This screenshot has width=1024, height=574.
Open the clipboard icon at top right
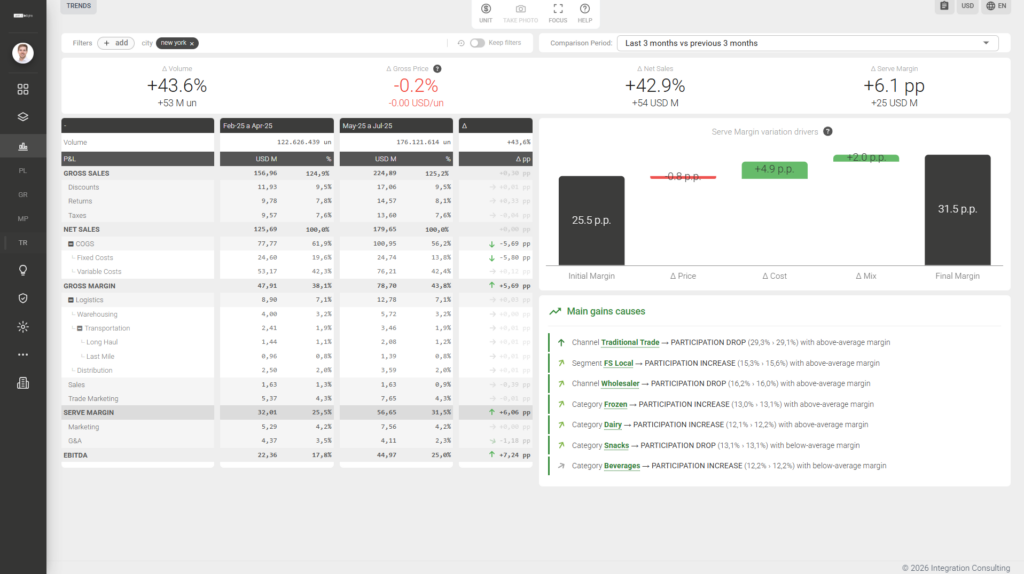pos(944,6)
